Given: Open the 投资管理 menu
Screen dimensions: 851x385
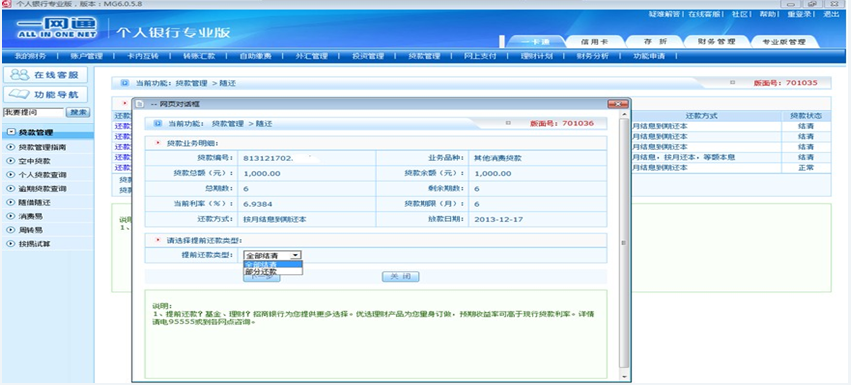Looking at the screenshot, I should pos(367,56).
